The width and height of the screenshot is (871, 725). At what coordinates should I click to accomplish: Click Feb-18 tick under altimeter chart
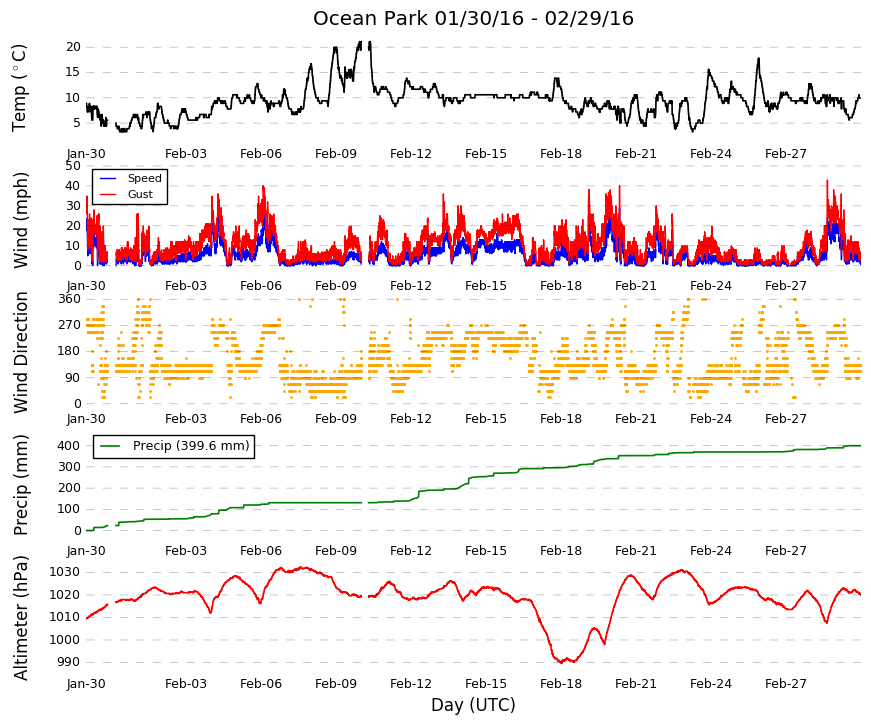tap(560, 684)
